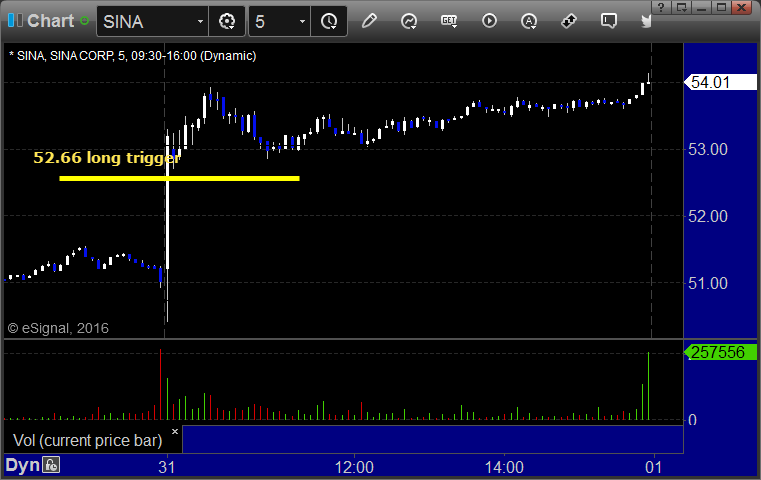The image size is (761, 480).
Task: Click the 14:00 time axis label
Action: click(504, 467)
